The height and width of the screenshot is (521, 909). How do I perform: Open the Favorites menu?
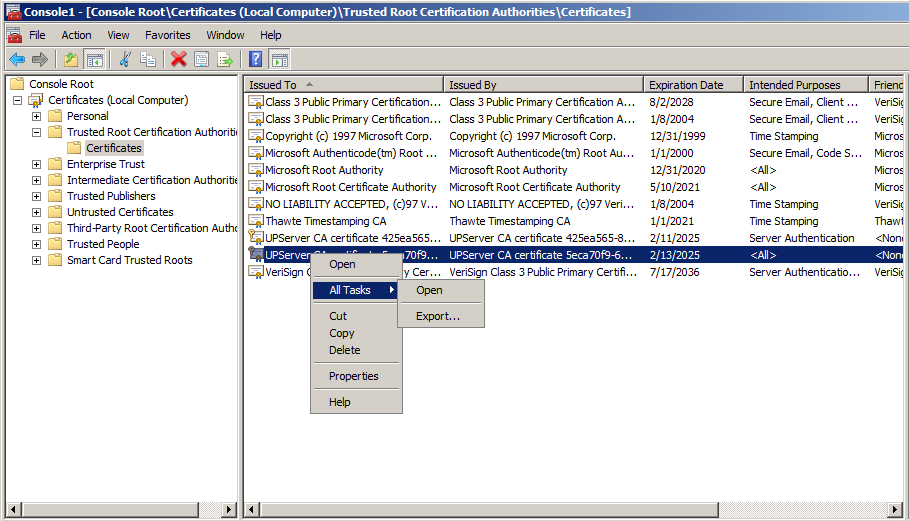(168, 35)
